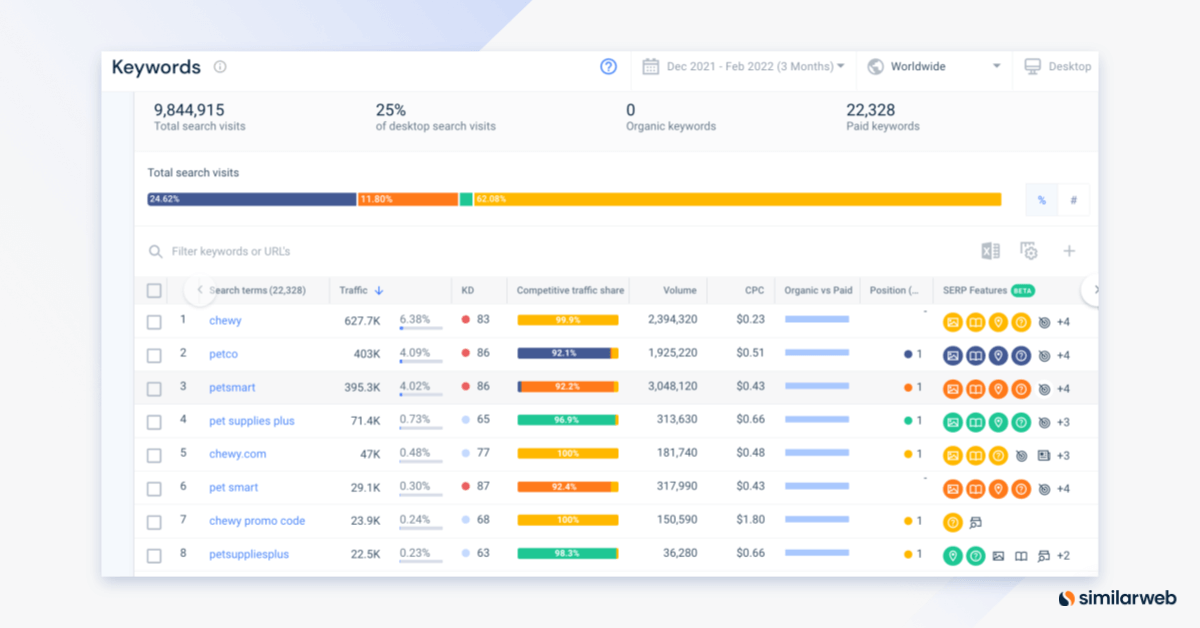Open the petsmart keyword link
This screenshot has height=628, width=1200.
pos(232,388)
